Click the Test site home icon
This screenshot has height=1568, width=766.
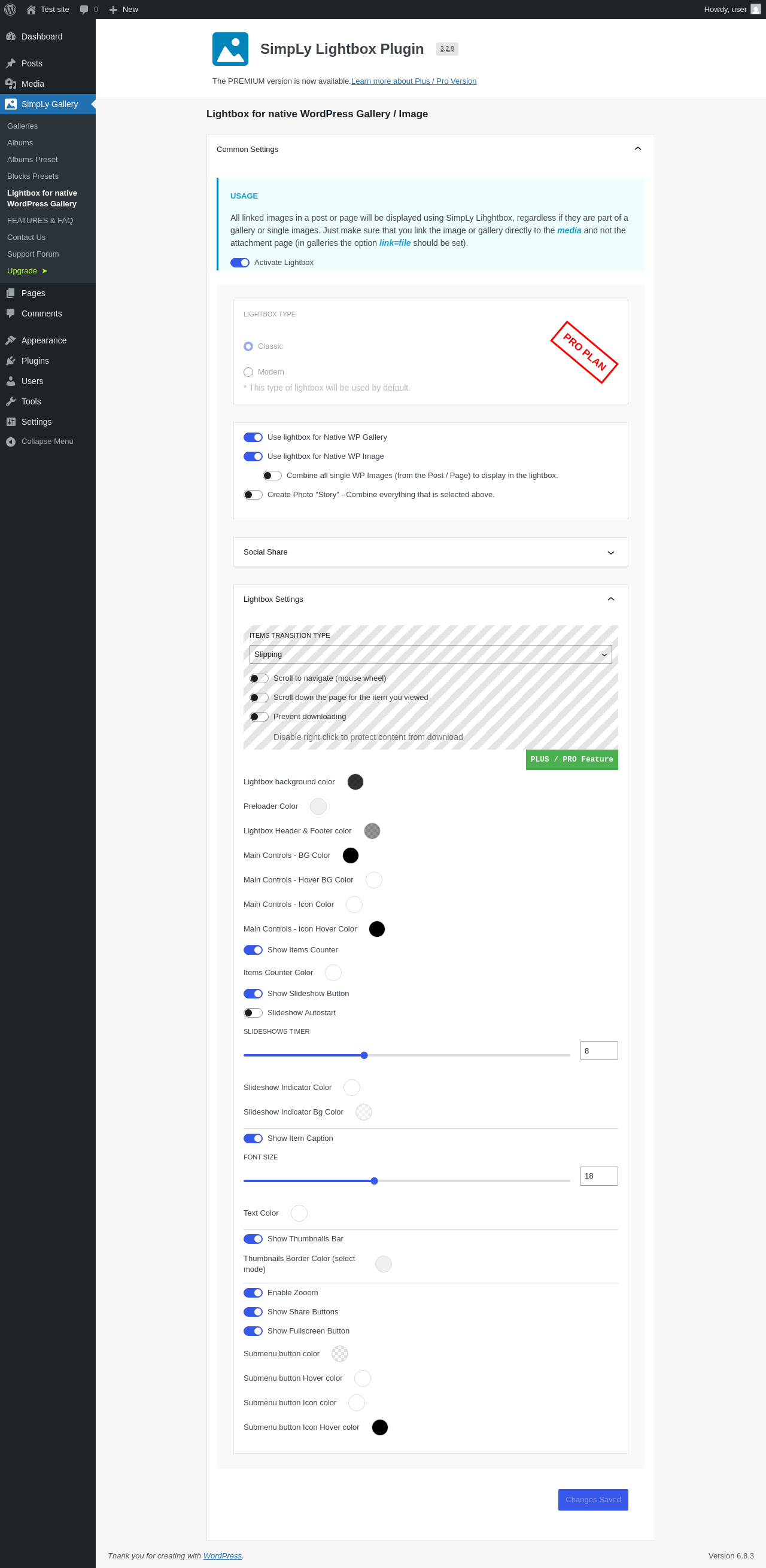coord(31,10)
